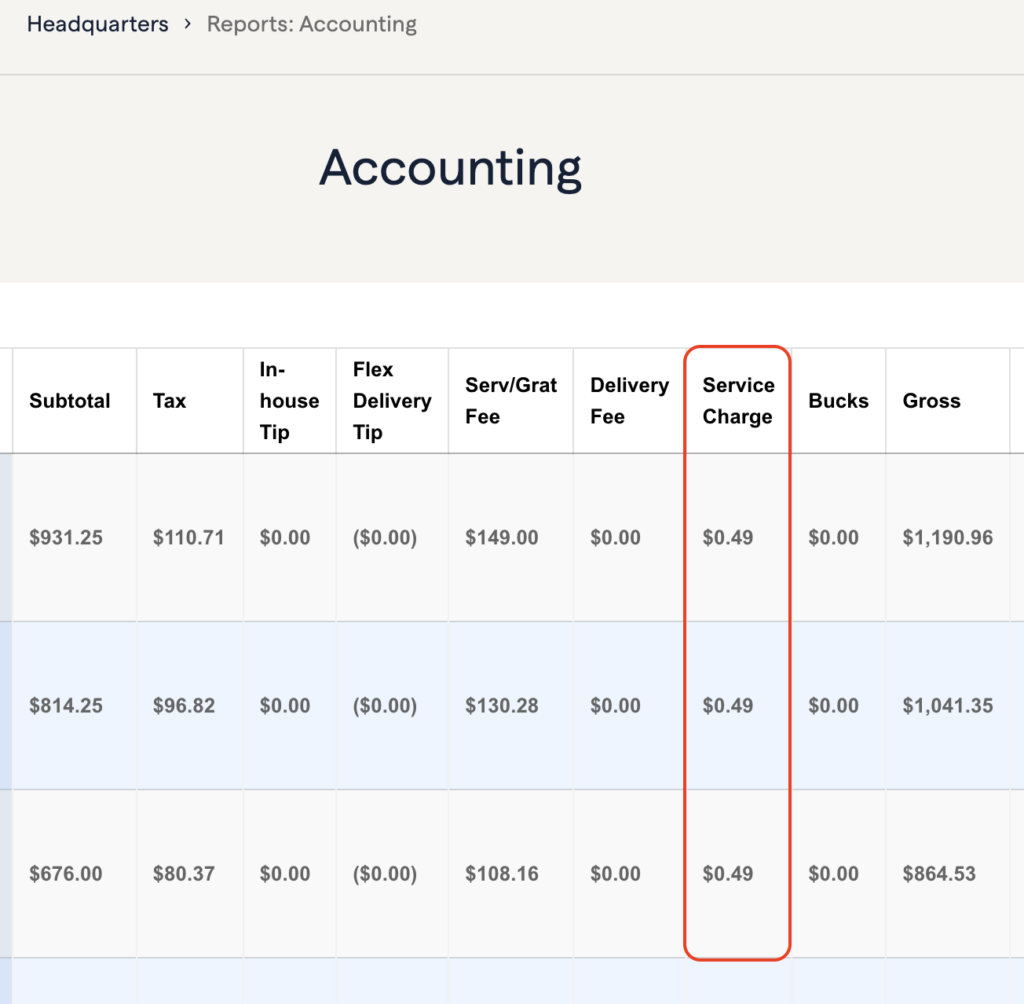Select the $1,190.96 gross cell
1024x1004 pixels.
(x=947, y=538)
